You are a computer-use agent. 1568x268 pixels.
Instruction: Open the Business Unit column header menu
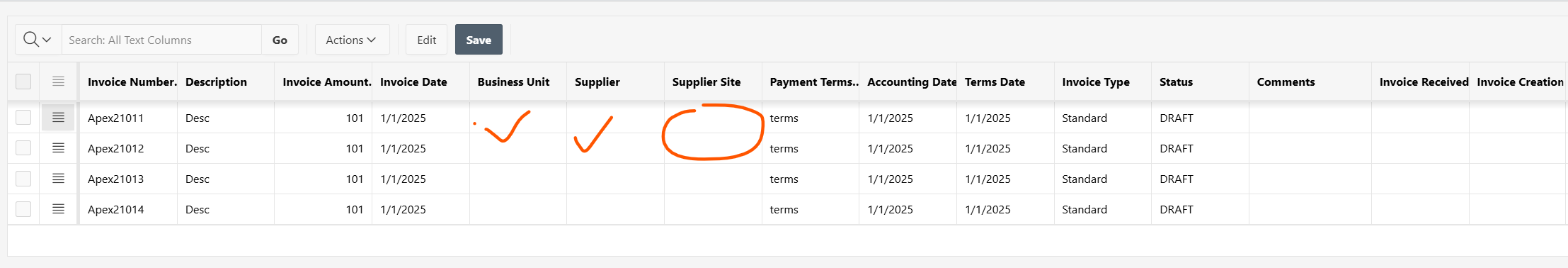513,82
